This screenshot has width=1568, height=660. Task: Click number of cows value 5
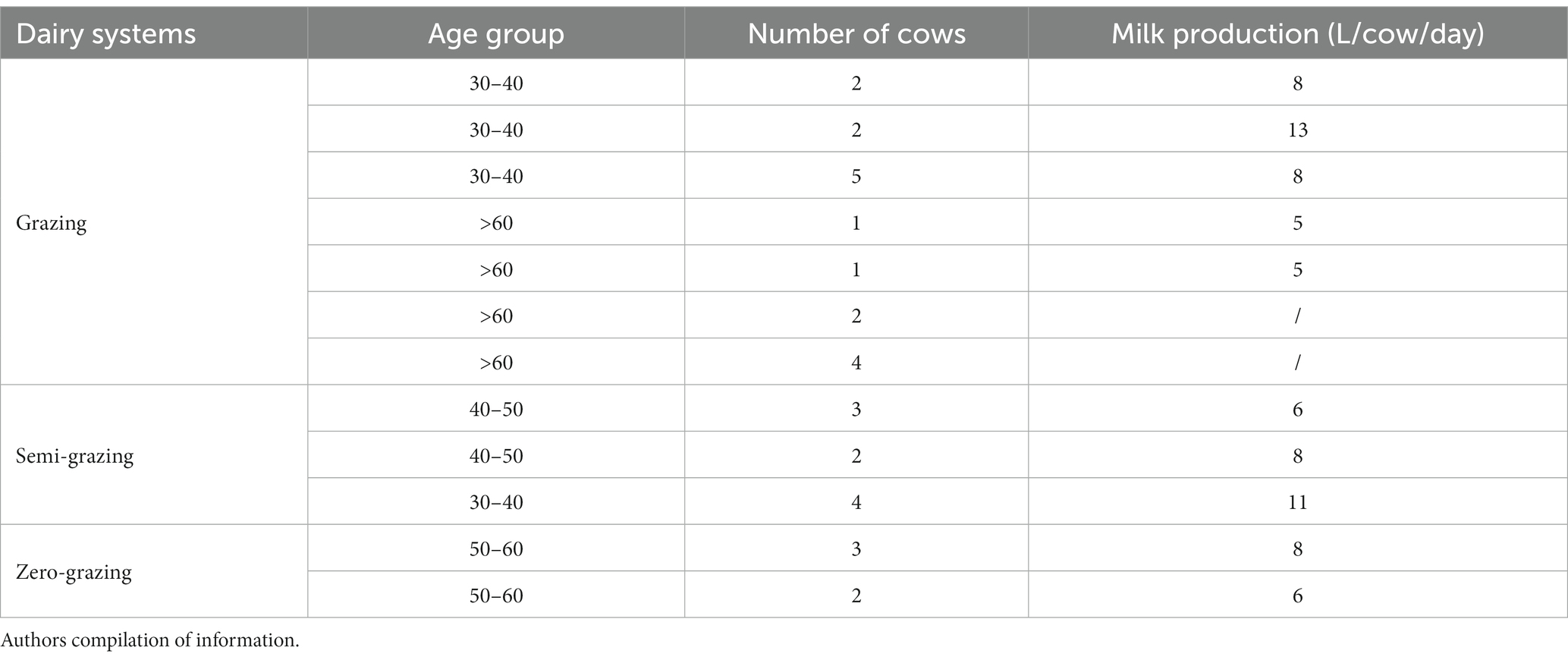[x=856, y=176]
